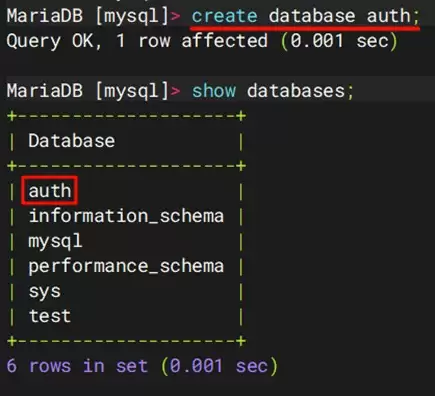Select the 'performance_schema' row
435x396 pixels.
(x=126, y=266)
